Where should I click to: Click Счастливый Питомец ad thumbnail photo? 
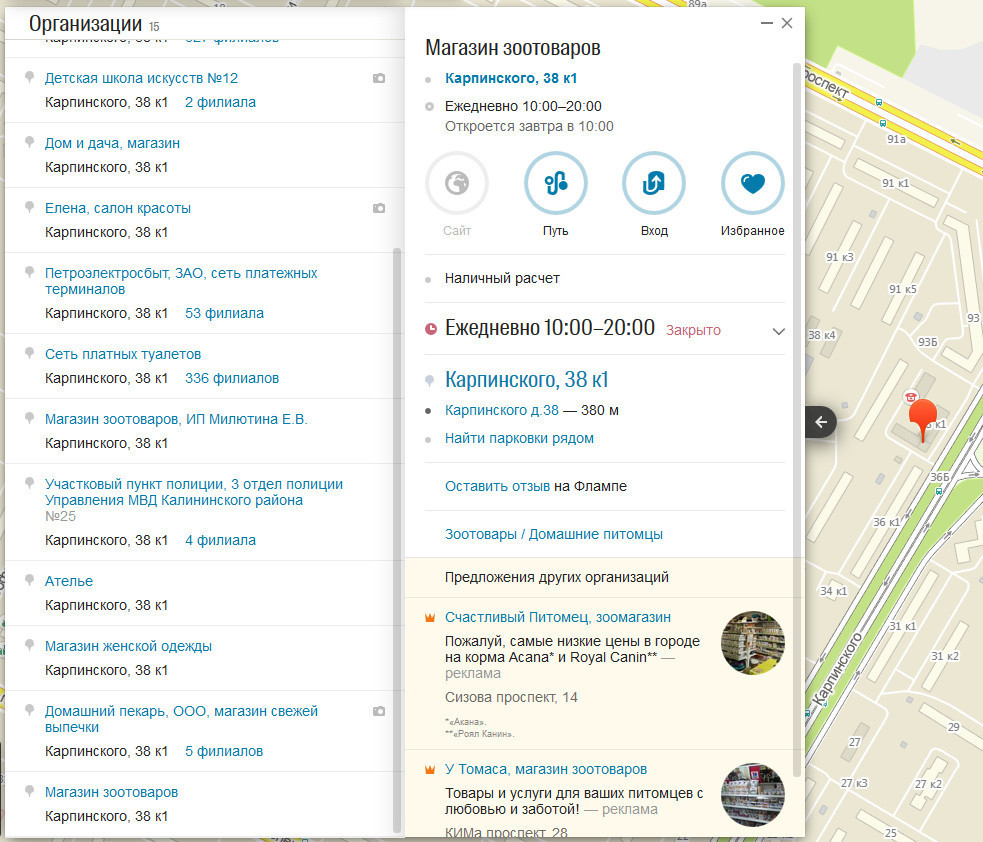(x=752, y=643)
